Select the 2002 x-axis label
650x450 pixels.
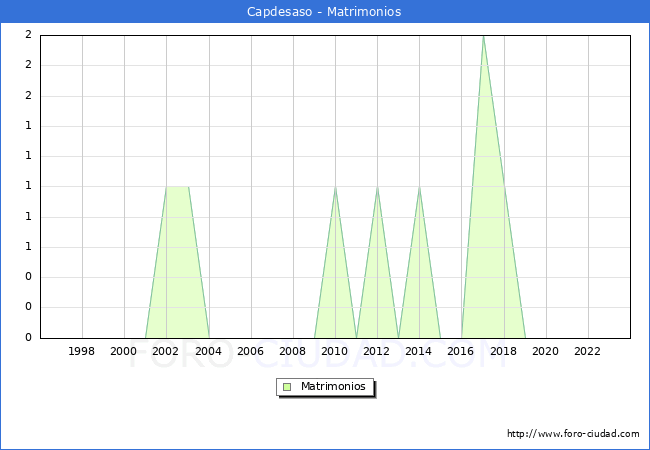click(166, 351)
